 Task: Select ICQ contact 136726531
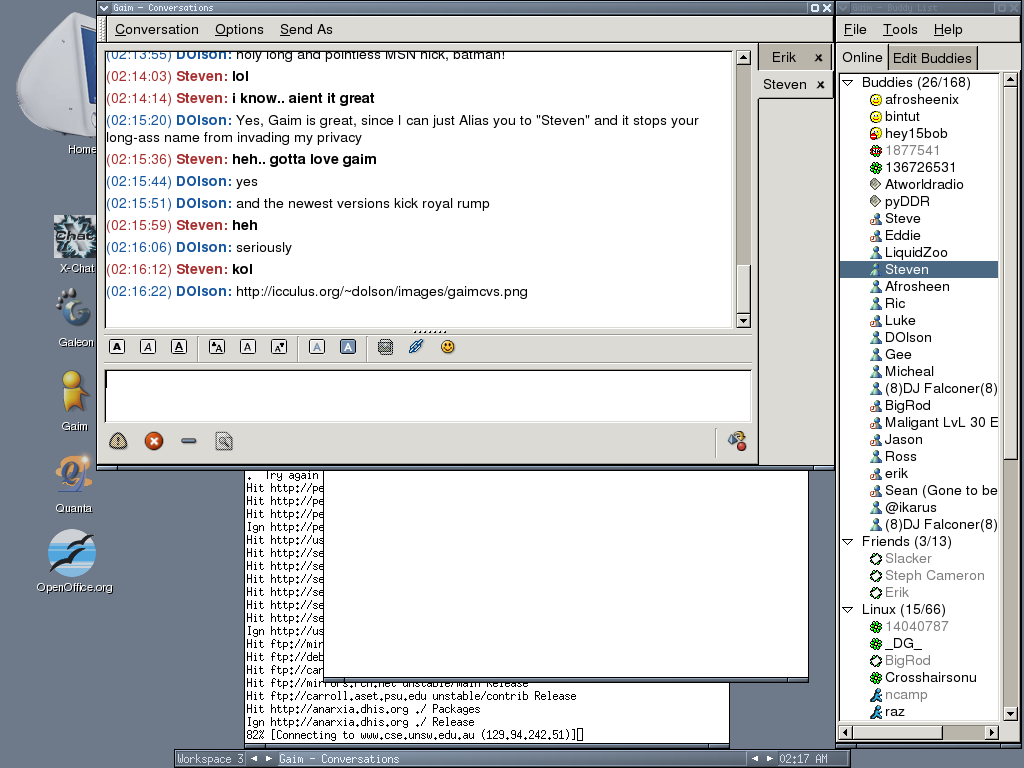pyautogui.click(x=920, y=167)
